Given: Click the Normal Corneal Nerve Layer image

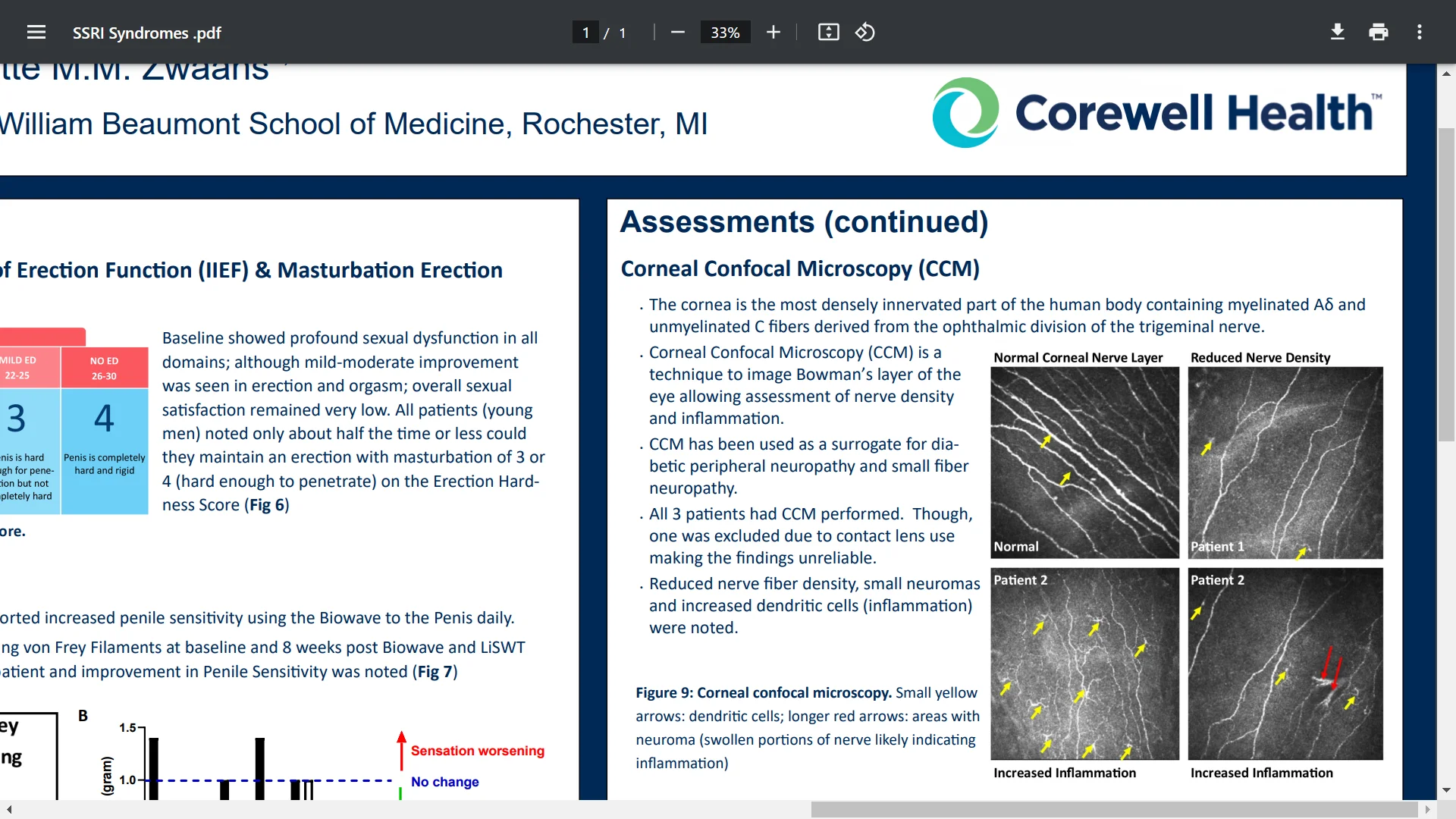Looking at the screenshot, I should (1084, 463).
